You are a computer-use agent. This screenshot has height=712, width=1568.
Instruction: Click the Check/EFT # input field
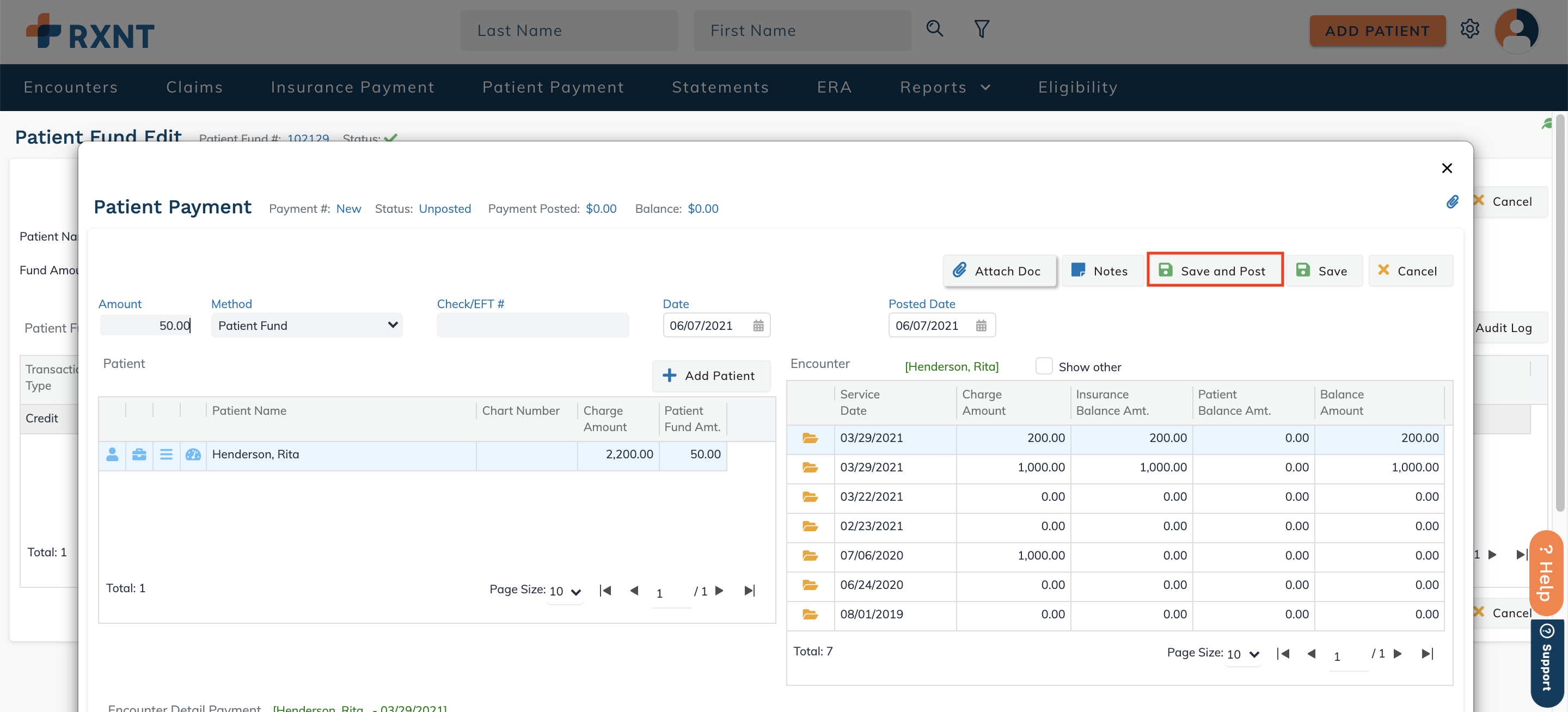pos(532,326)
